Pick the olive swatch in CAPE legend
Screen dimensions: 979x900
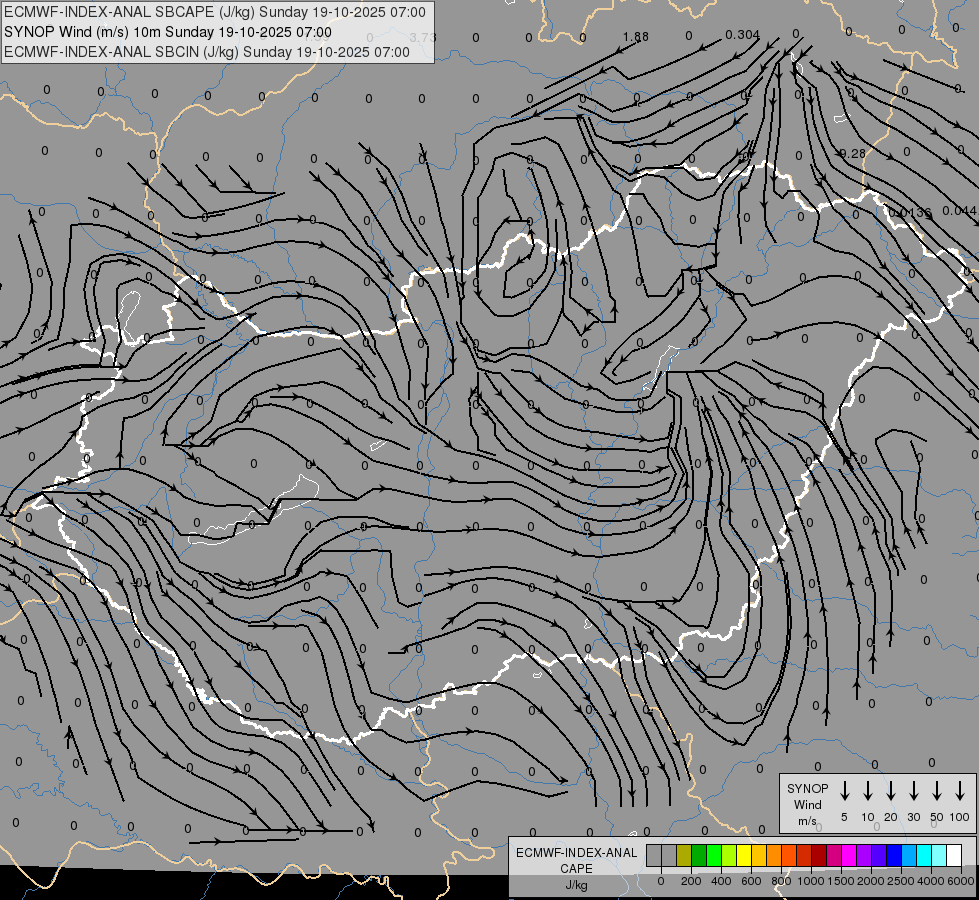pyautogui.click(x=684, y=855)
